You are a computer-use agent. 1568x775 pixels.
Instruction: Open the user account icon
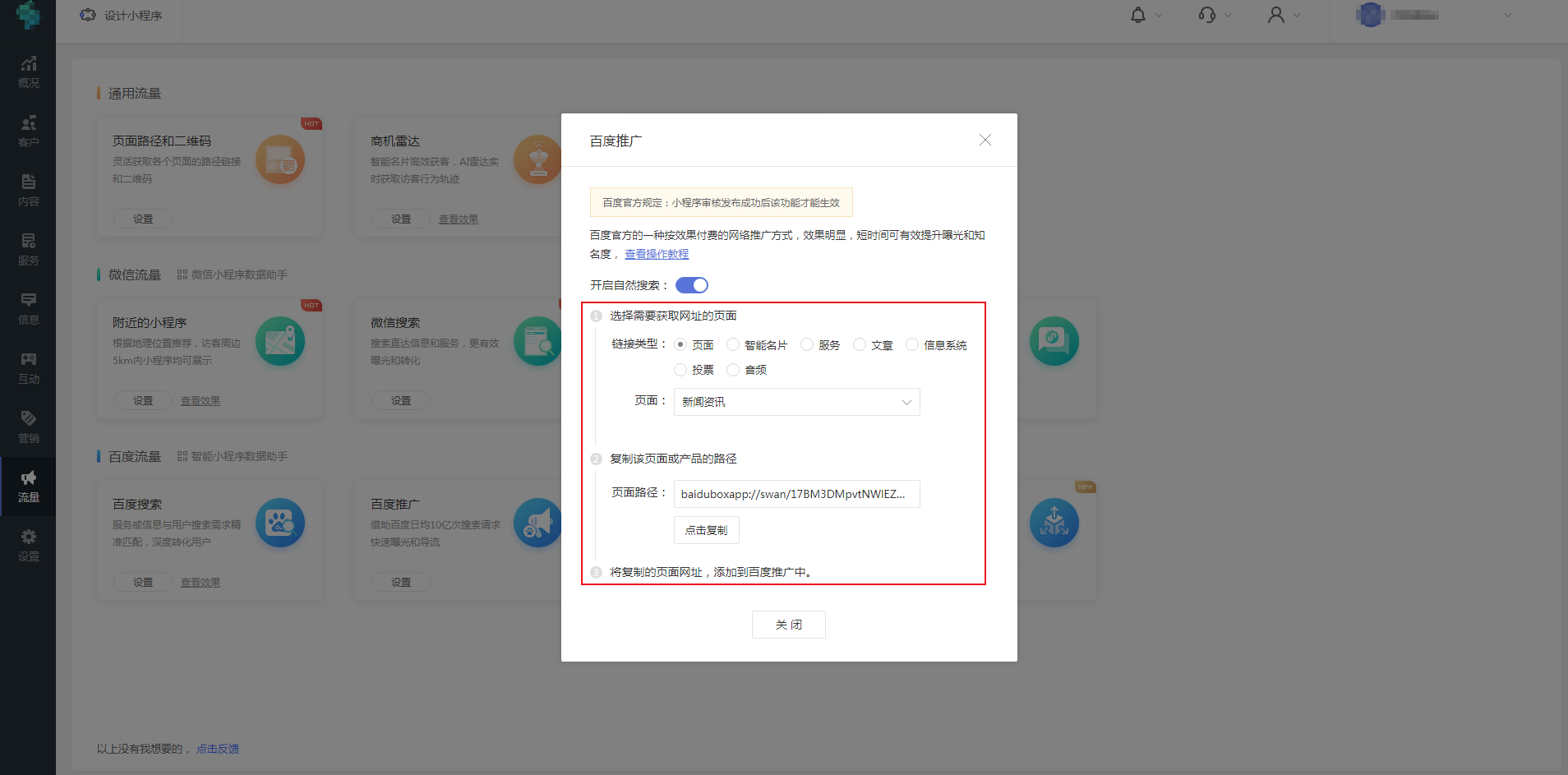click(x=1276, y=15)
